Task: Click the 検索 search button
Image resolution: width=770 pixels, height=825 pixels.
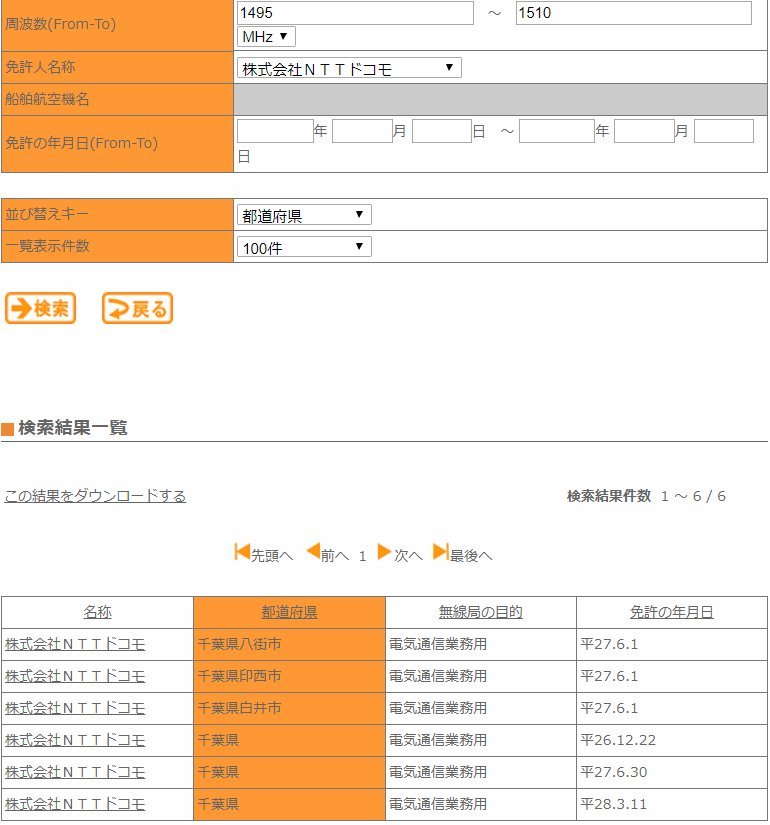Action: tap(40, 309)
